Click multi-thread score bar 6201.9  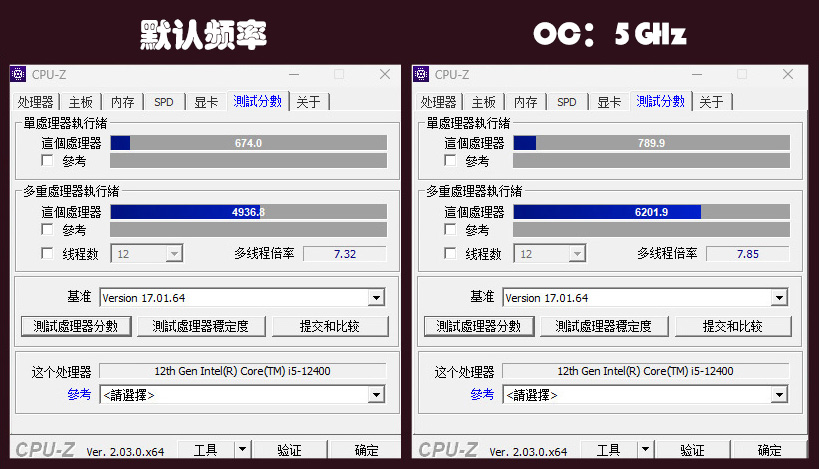pyautogui.click(x=652, y=212)
